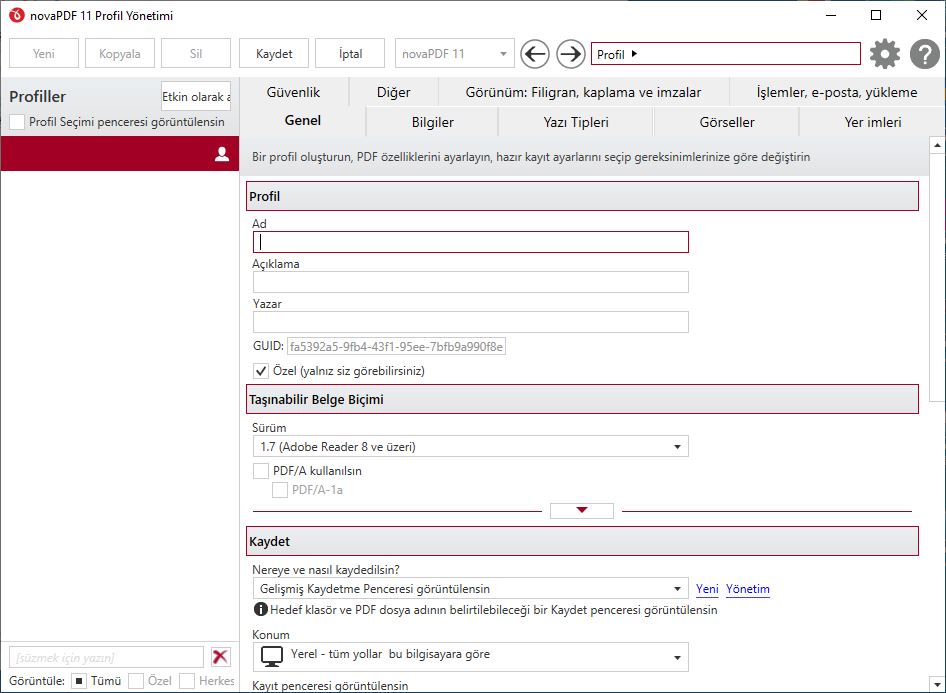The width and height of the screenshot is (946, 693).
Task: Switch to the Yazı Tipleri tab
Action: pos(576,122)
